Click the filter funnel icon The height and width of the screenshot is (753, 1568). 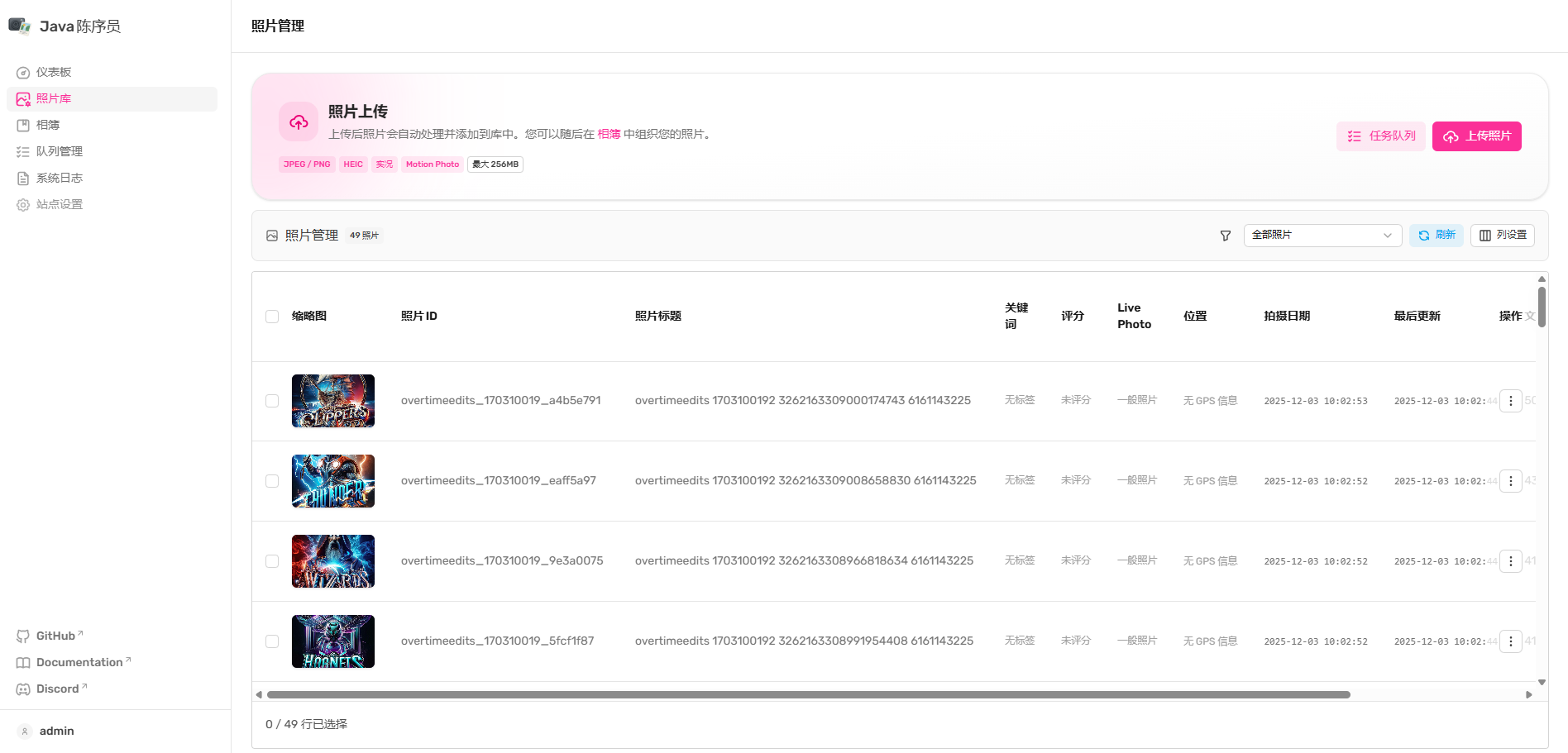click(x=1226, y=236)
